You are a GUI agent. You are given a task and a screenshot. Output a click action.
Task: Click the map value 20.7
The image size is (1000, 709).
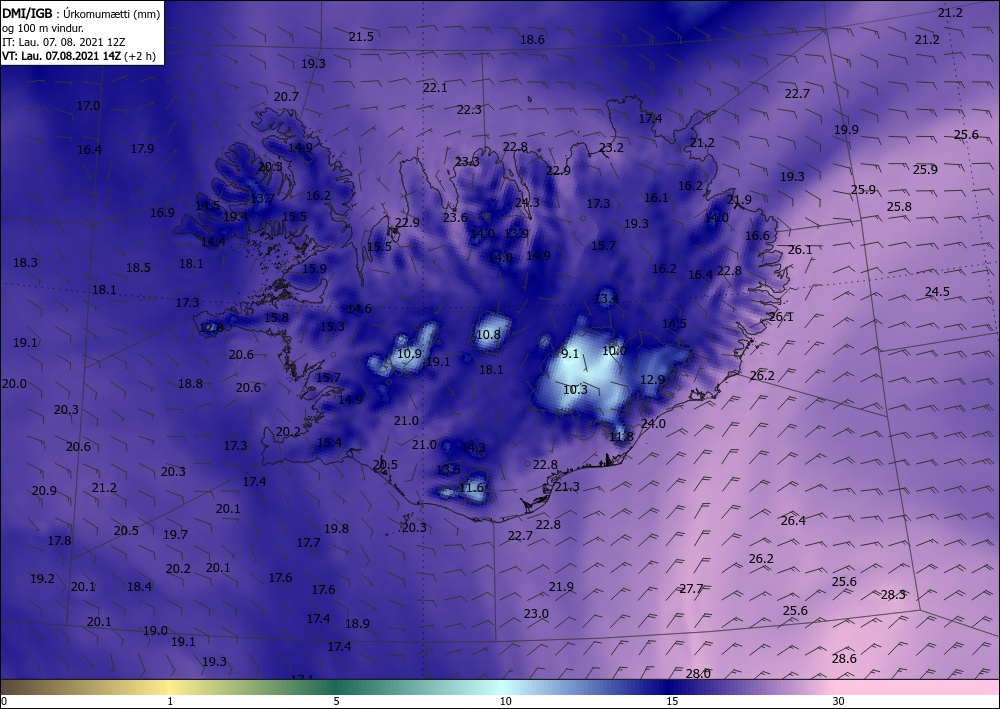click(x=286, y=97)
